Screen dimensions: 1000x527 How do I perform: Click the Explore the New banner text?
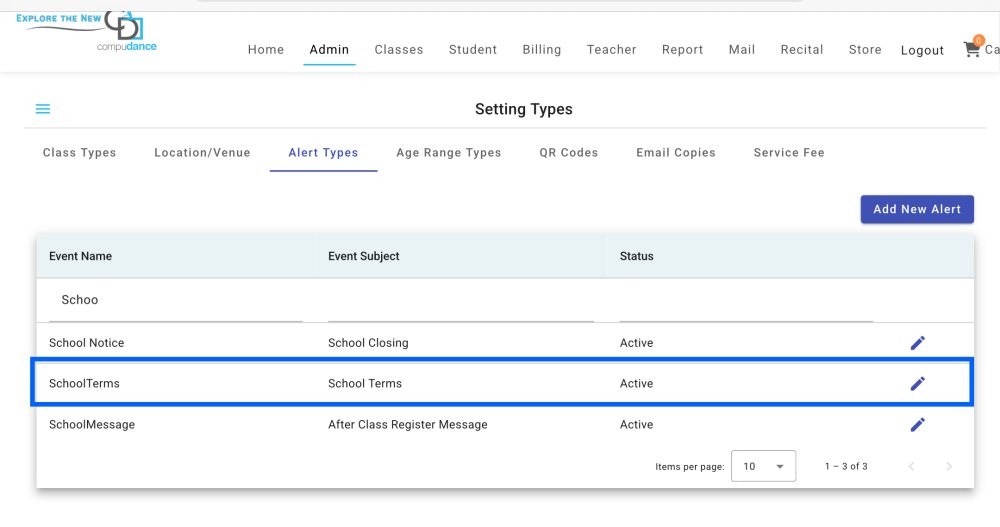coord(59,19)
